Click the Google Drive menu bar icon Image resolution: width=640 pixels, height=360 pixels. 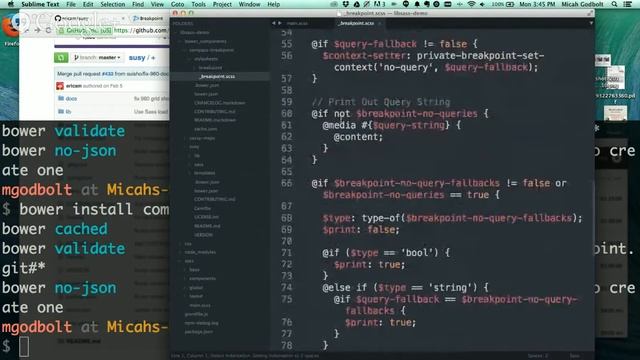coord(356,4)
